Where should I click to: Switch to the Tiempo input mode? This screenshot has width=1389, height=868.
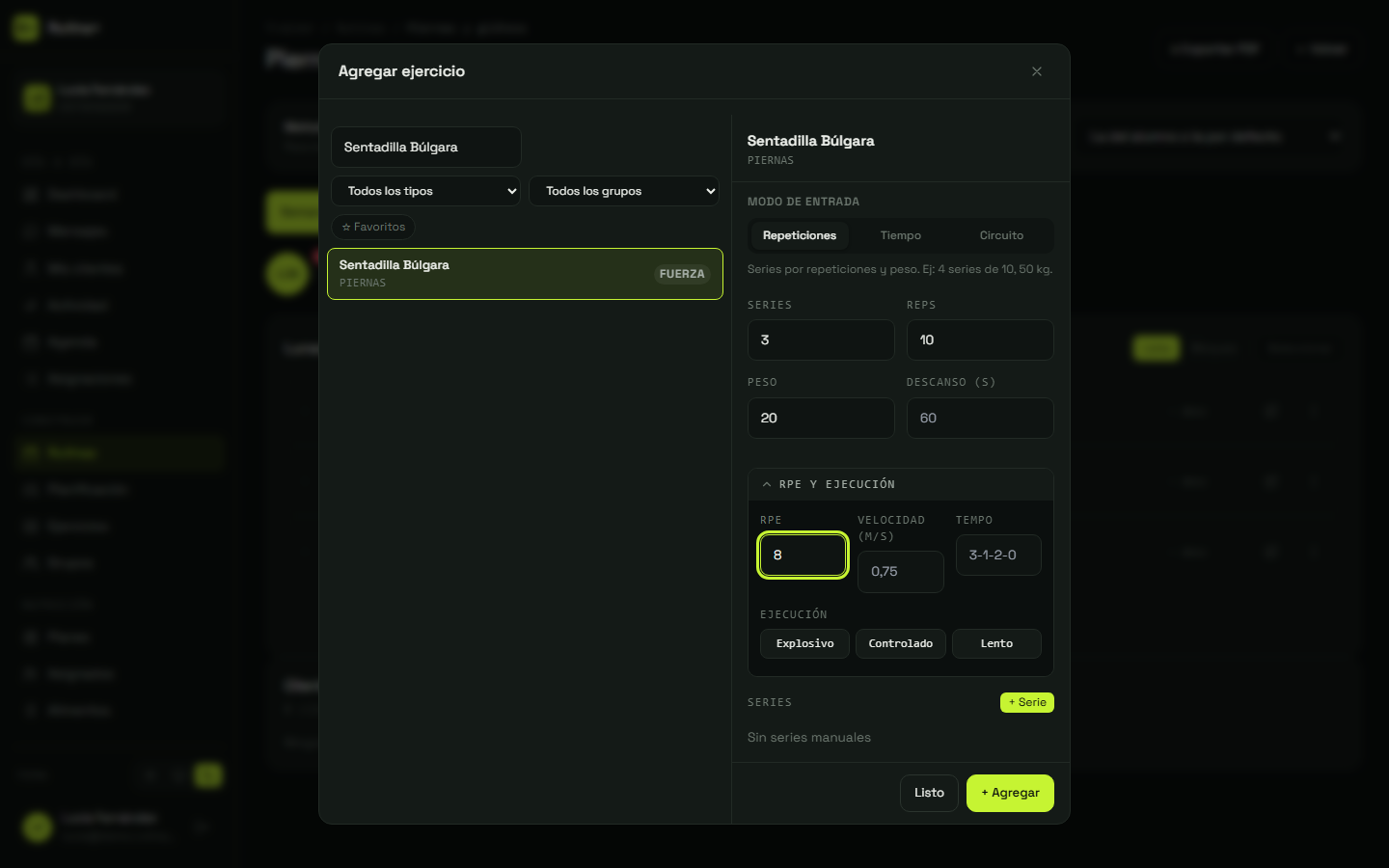click(901, 235)
